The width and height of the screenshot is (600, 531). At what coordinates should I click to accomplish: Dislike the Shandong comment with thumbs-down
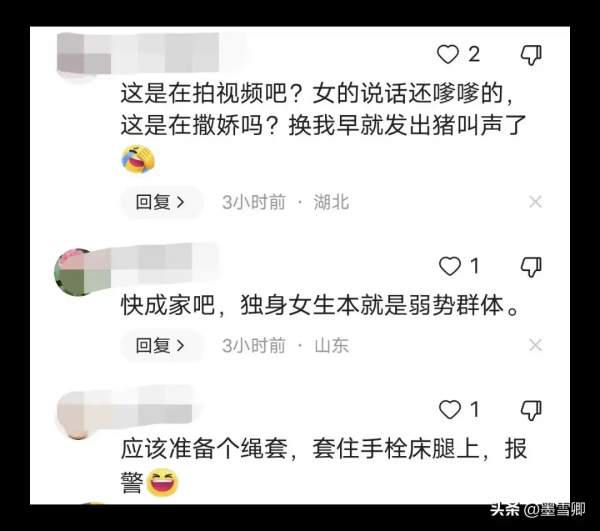531,267
